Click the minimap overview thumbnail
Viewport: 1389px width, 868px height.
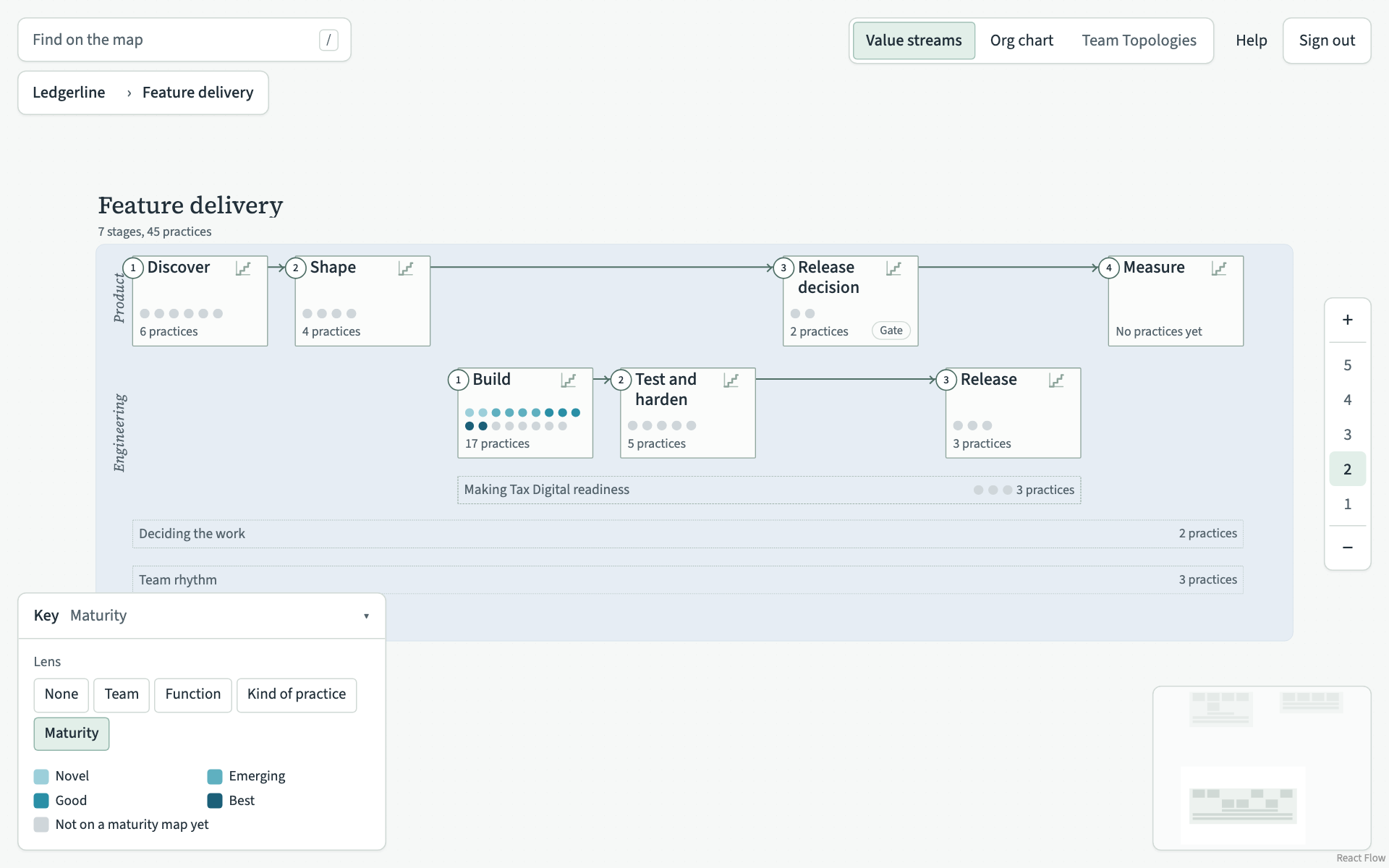[x=1262, y=768]
